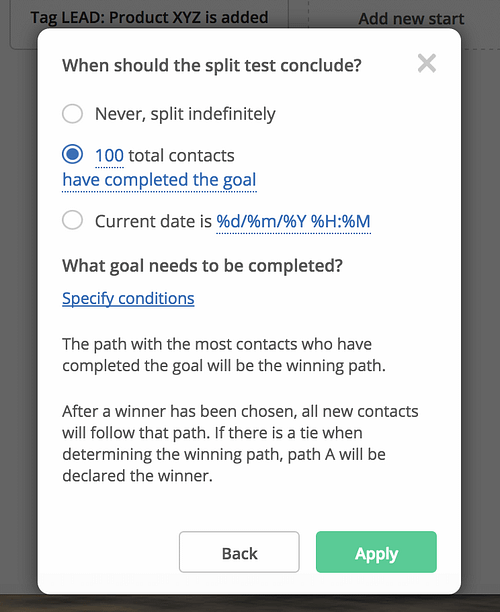Viewport: 500px width, 612px height.
Task: Select the "Never, split indefinitely" radio button
Action: click(72, 114)
